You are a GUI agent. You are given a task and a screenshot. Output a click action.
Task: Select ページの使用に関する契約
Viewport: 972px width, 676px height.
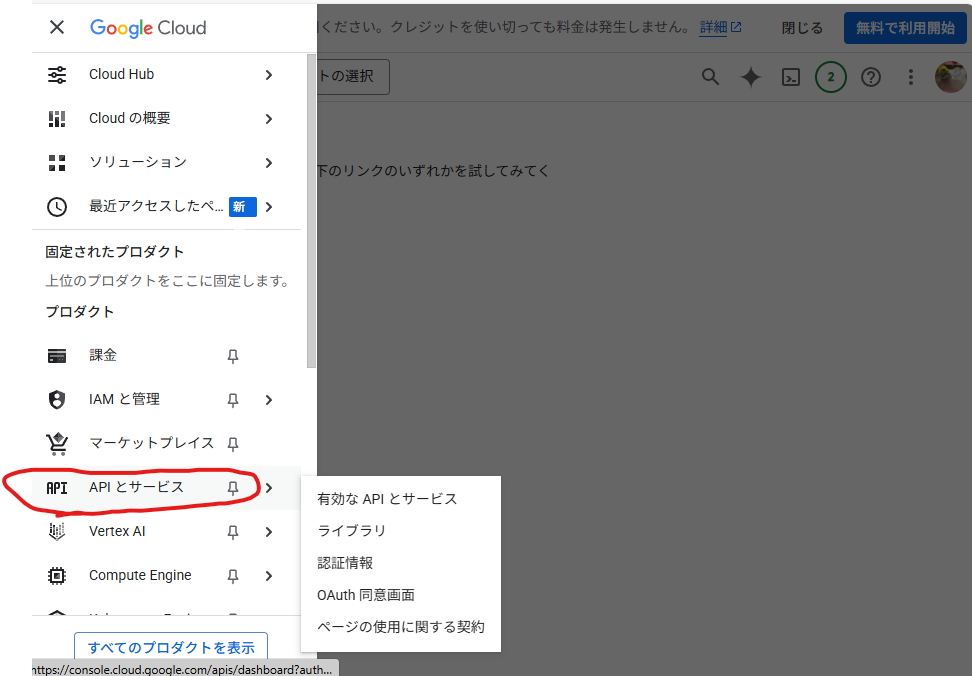pos(400,627)
